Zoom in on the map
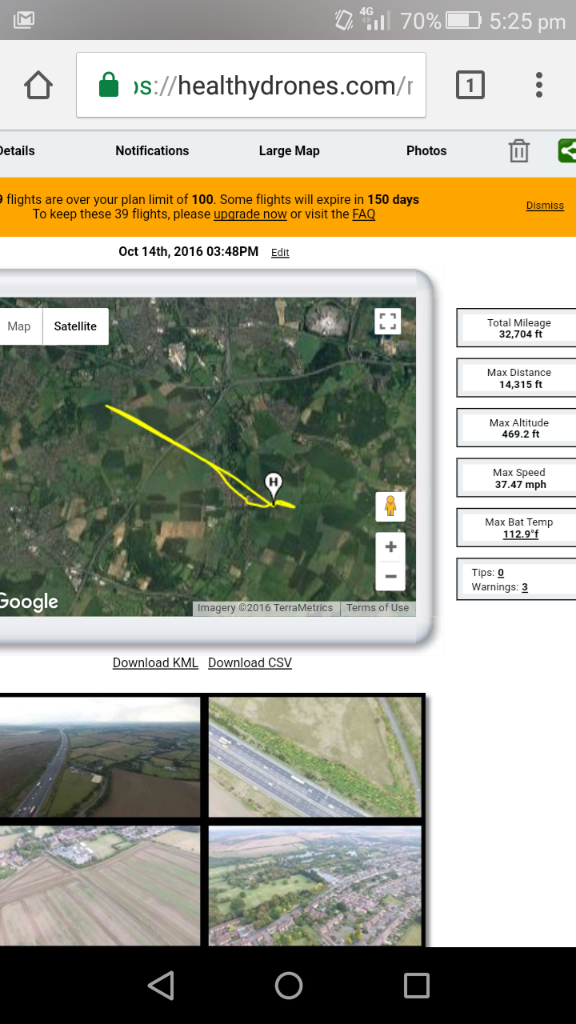 tap(391, 547)
